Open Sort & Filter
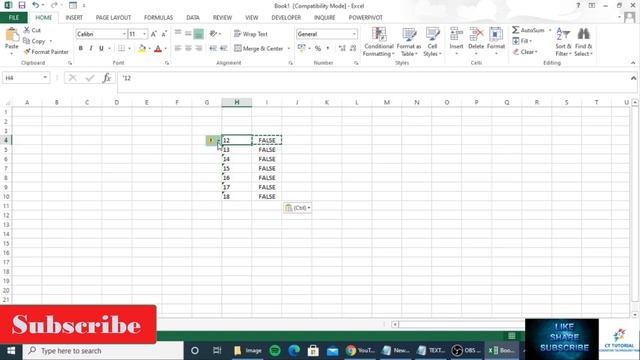The image size is (640, 360). coord(563,42)
